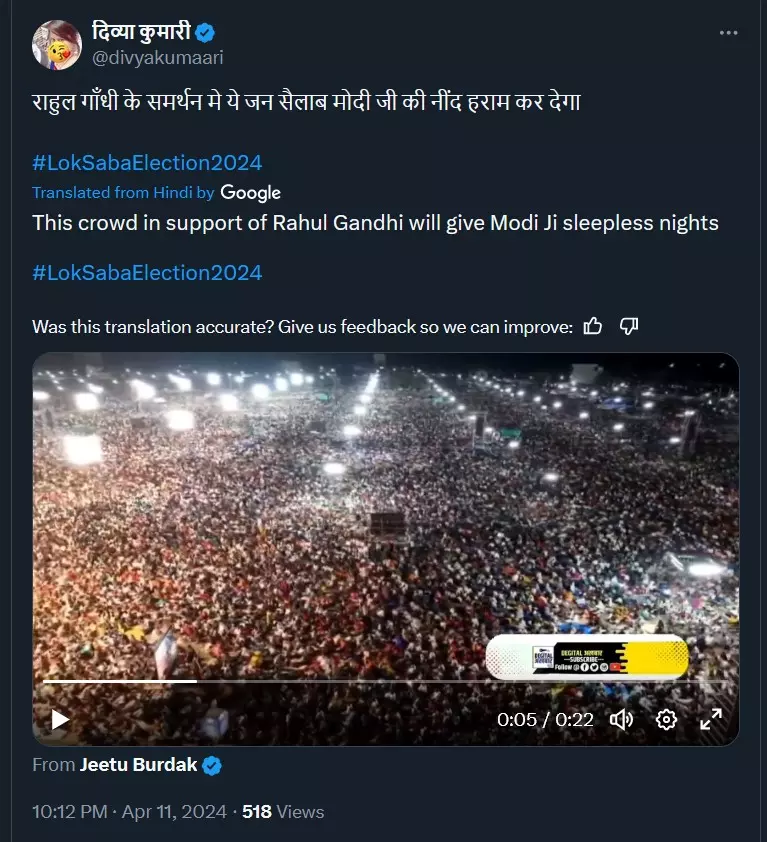Play the crowd video
Viewport: 767px width, 842px height.
coord(60,719)
